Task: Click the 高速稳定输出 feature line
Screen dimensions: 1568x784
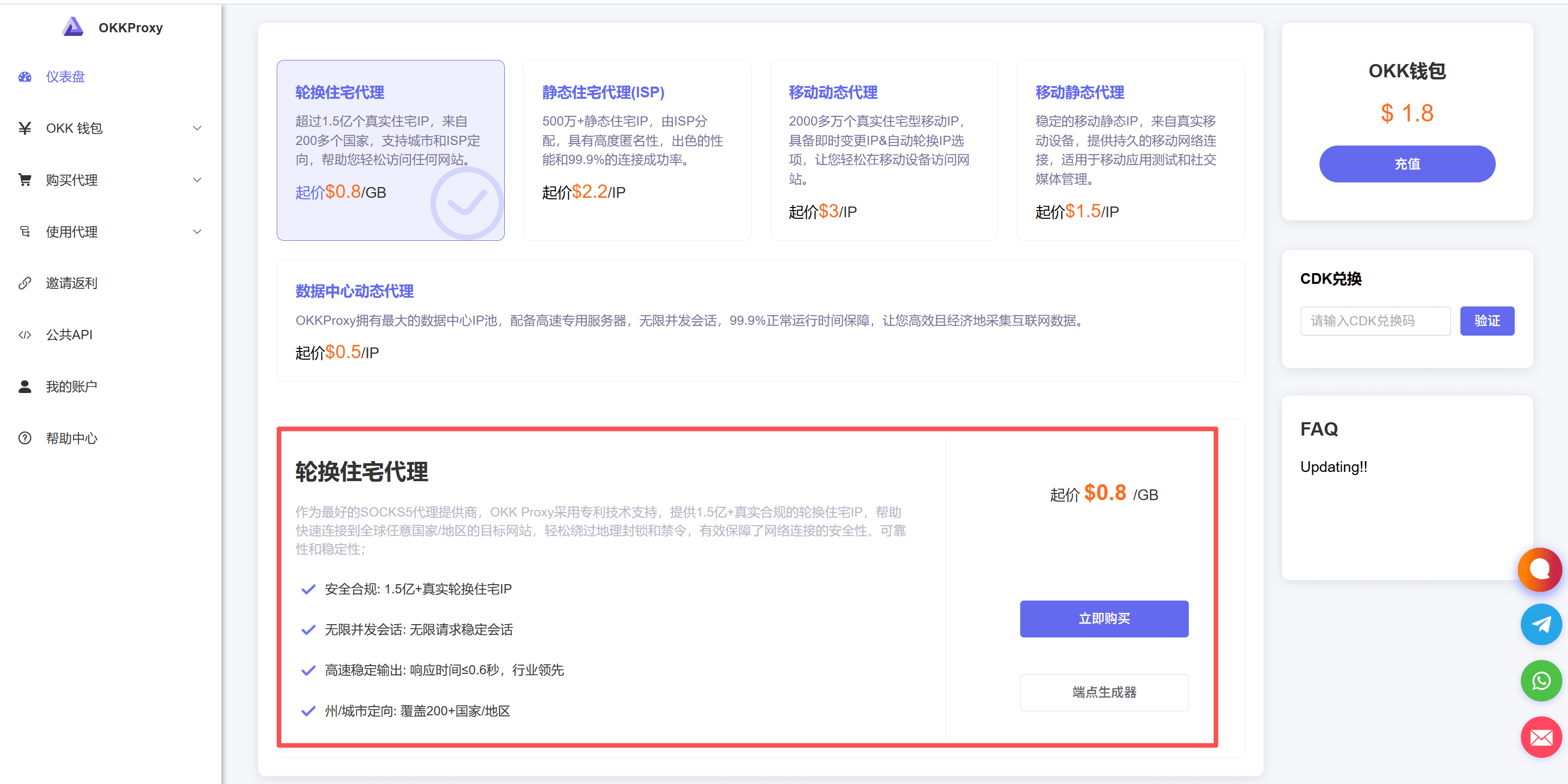Action: [x=444, y=670]
